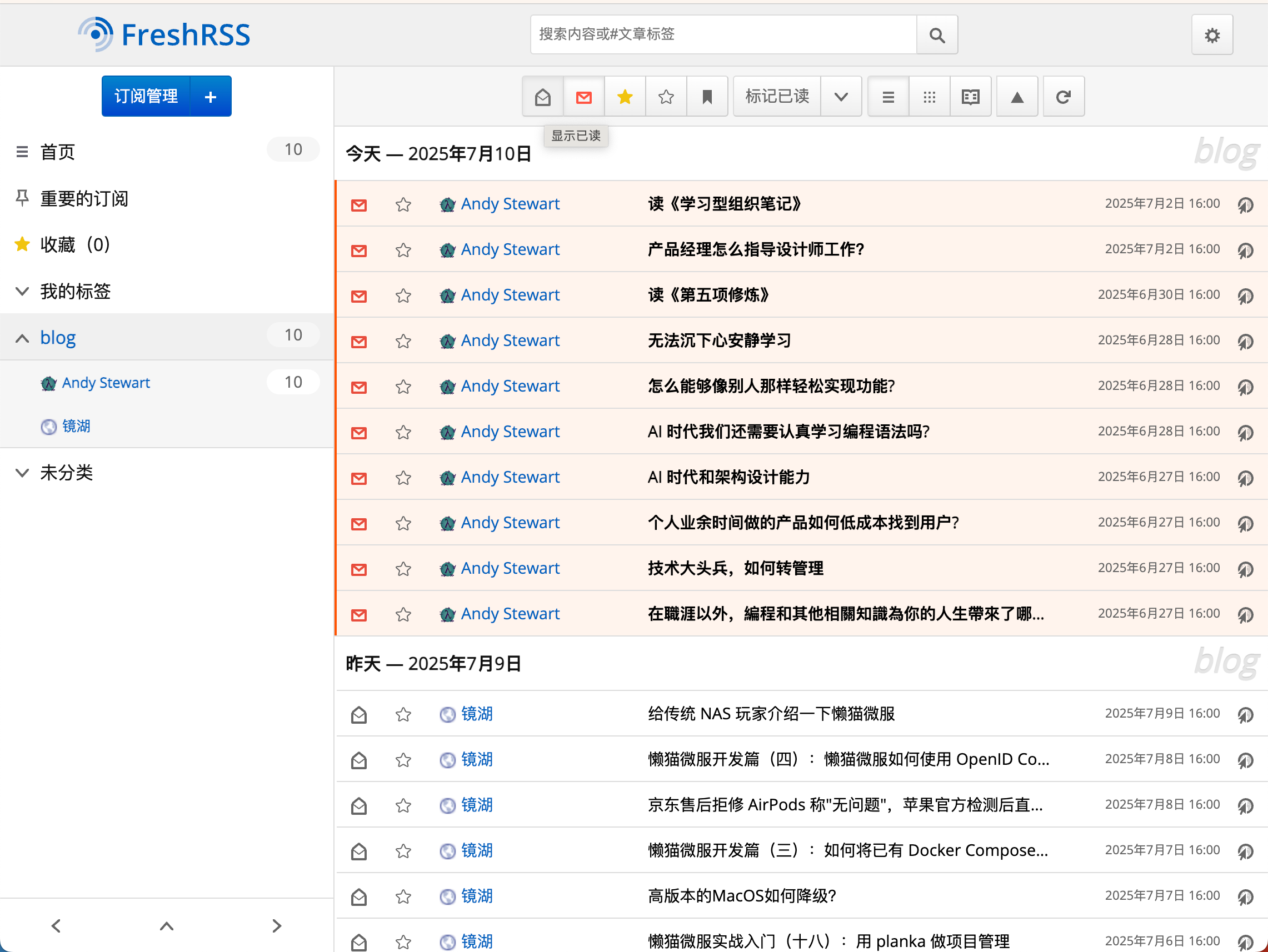
Task: Click the settings gear icon
Action: (1211, 36)
